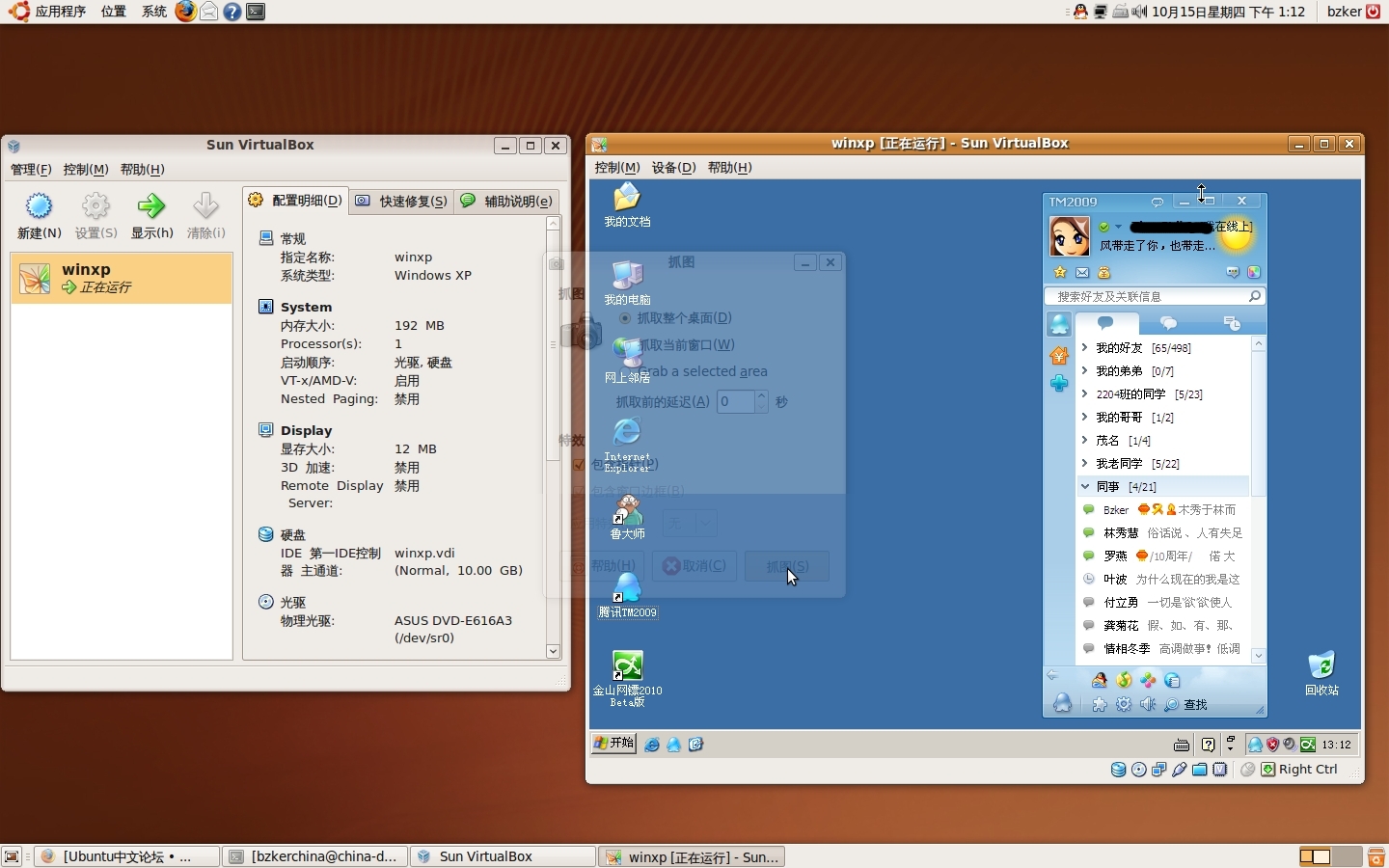
Task: Click the 新建(N) new VM toolbar button
Action: (x=40, y=215)
